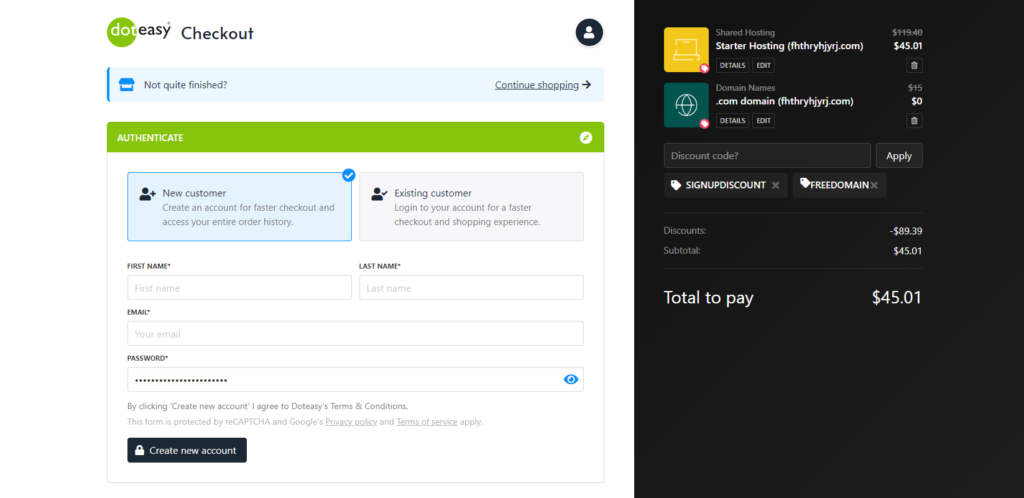Screen dimensions: 1024x498
Task: Click the Starter Hosting yellow product thumbnail
Action: 686,50
